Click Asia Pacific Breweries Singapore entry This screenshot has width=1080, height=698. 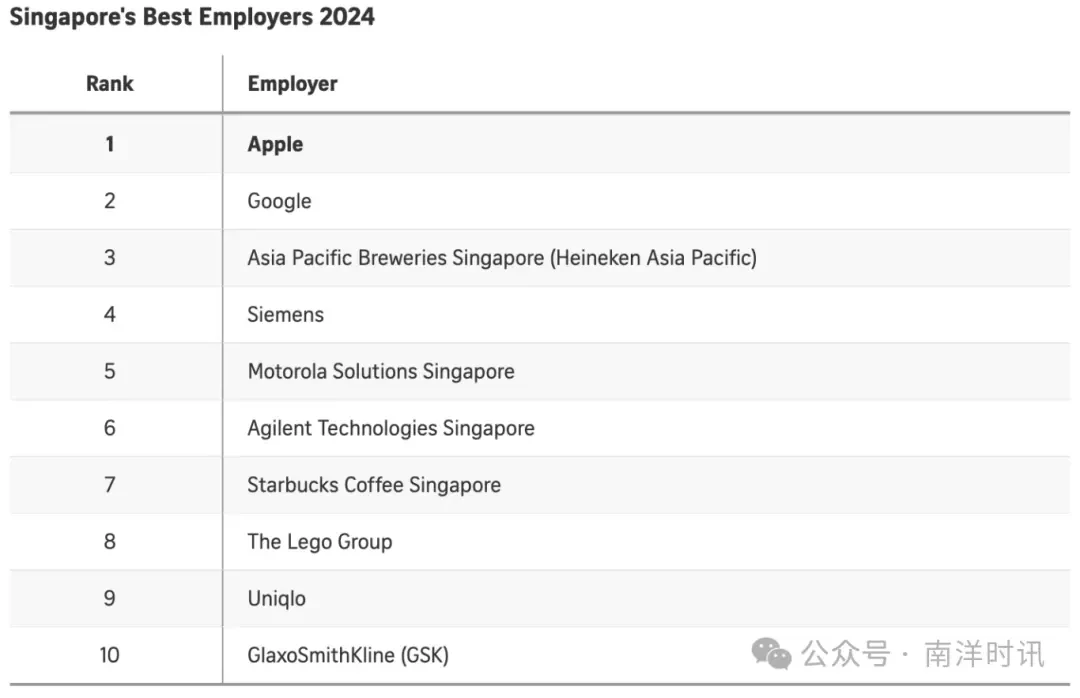coord(501,258)
